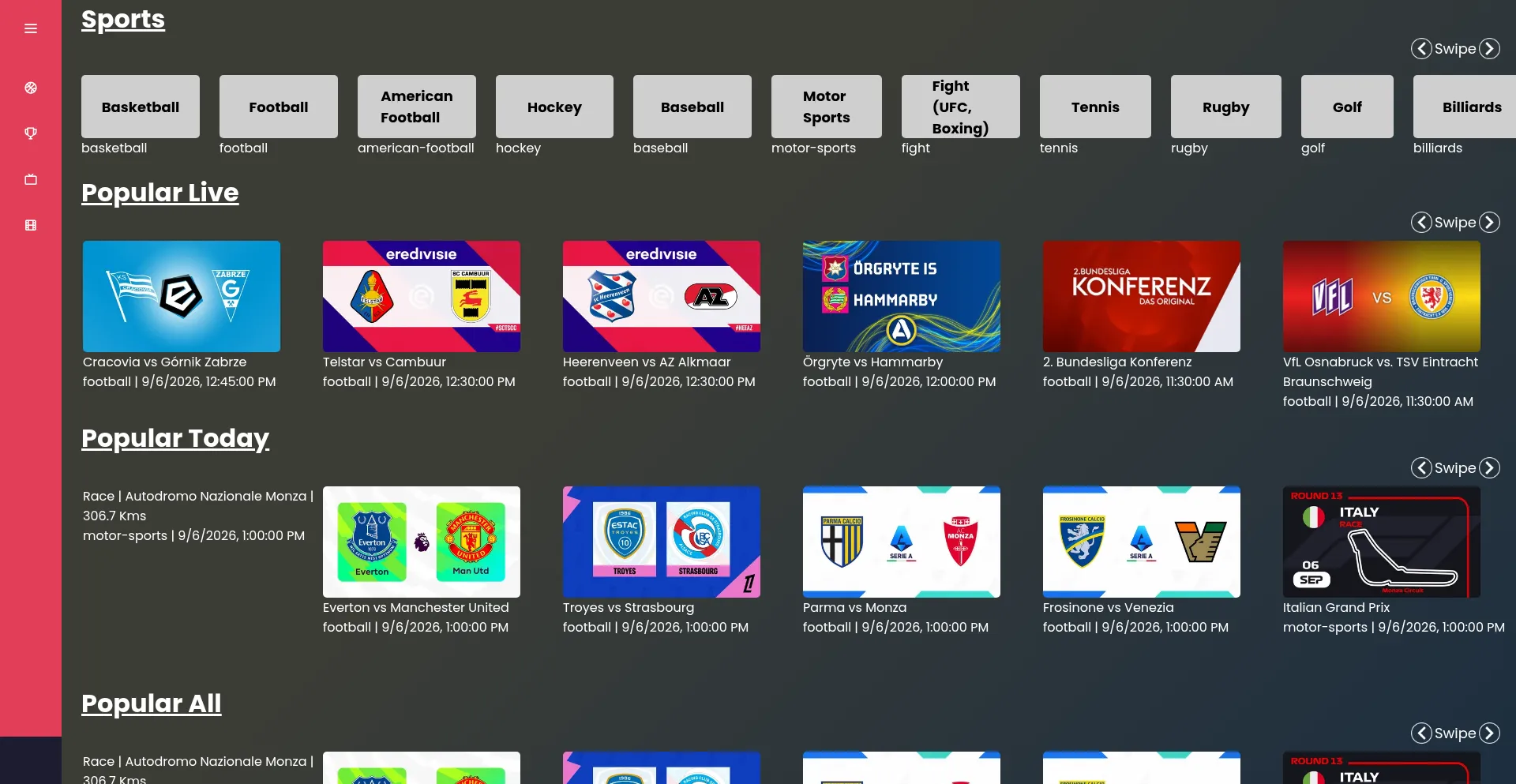
Task: Choose the American Football category button
Action: (x=417, y=107)
